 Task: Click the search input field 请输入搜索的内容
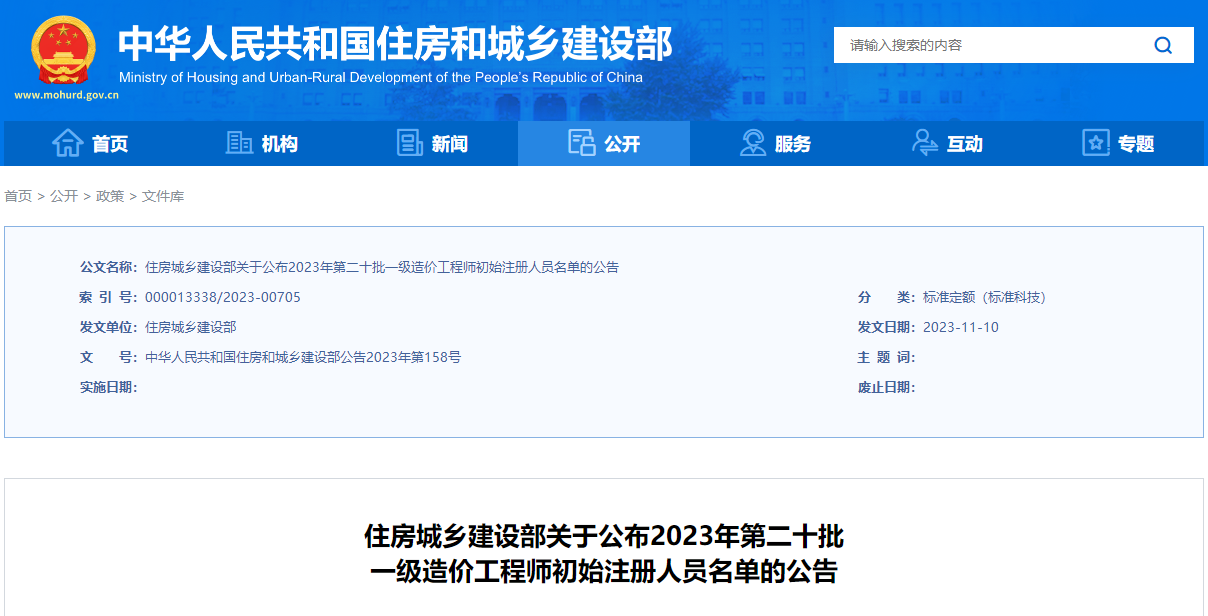tap(950, 45)
